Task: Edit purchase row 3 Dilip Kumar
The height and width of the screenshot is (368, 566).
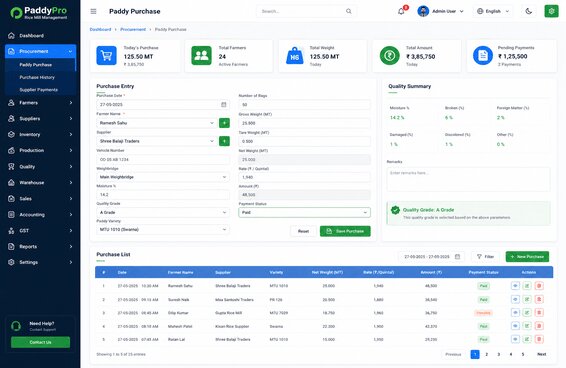Action: click(527, 313)
